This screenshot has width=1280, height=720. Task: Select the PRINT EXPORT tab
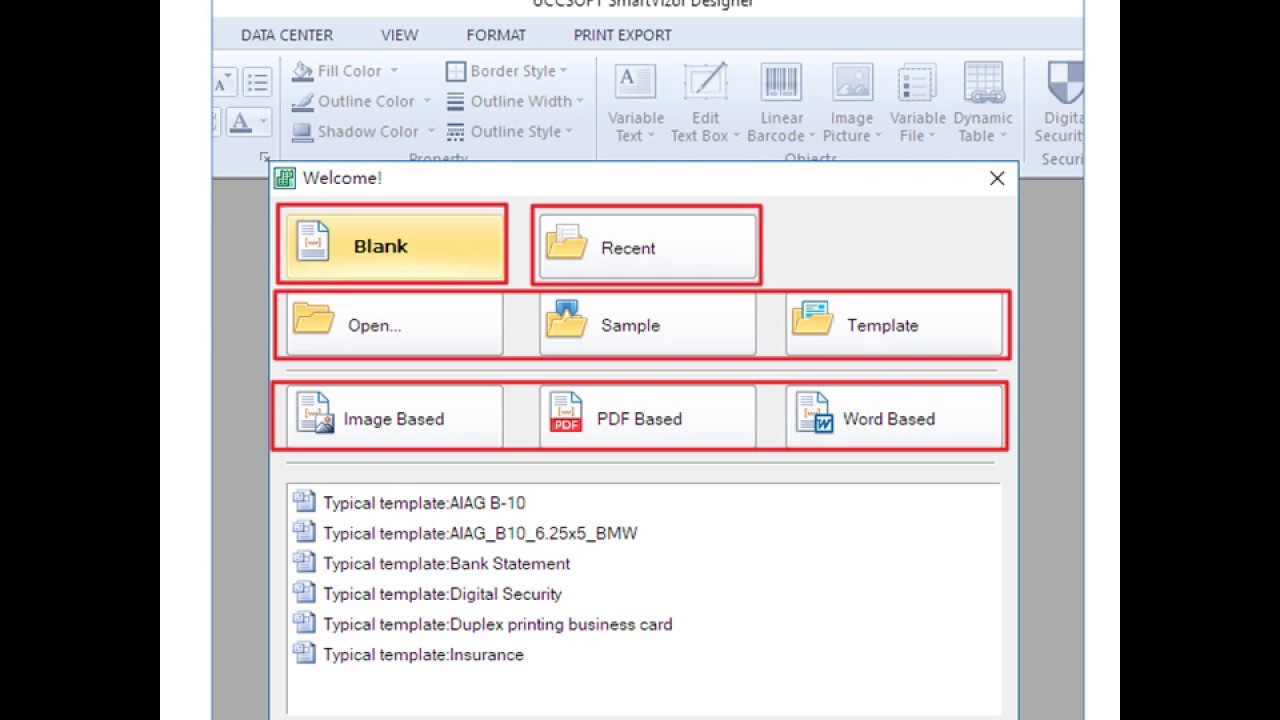622,35
